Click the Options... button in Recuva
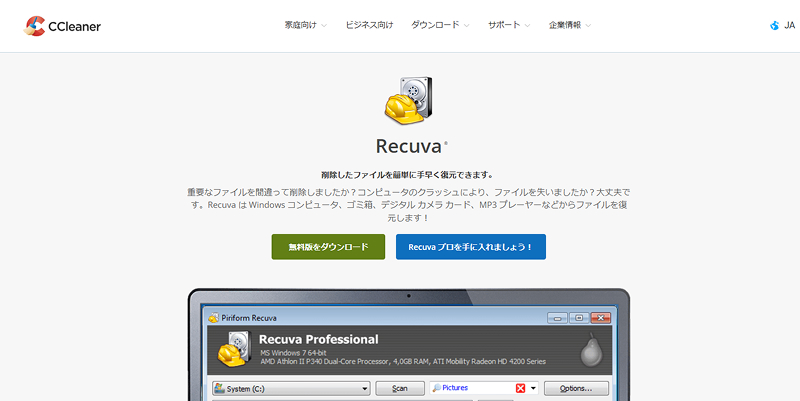 pos(576,388)
